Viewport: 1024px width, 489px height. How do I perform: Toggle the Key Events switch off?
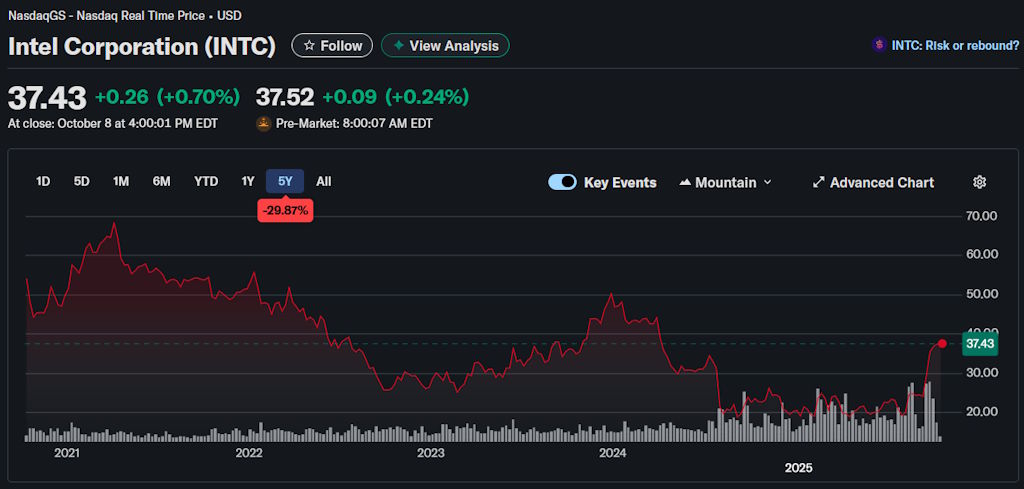562,182
